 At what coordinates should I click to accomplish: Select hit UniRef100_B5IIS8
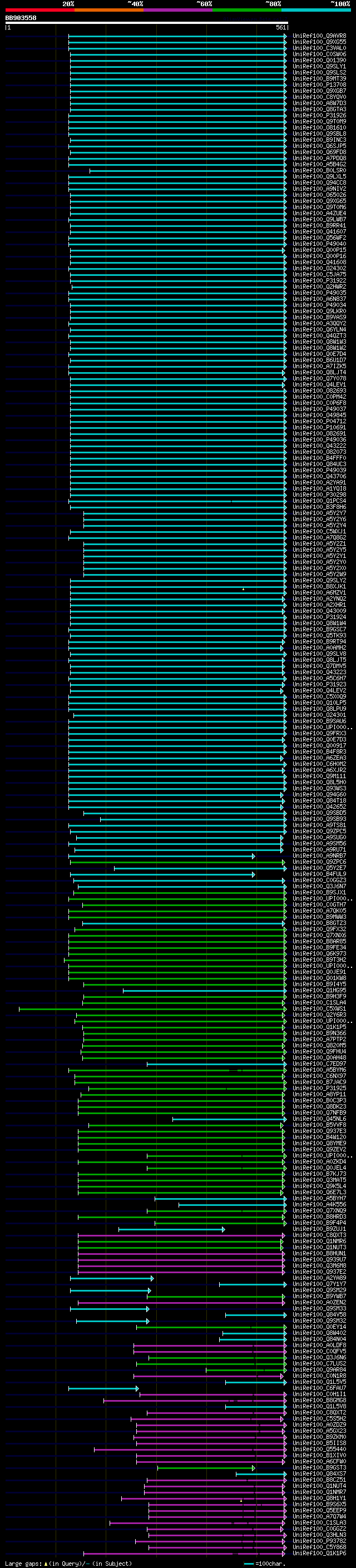(x=319, y=1443)
